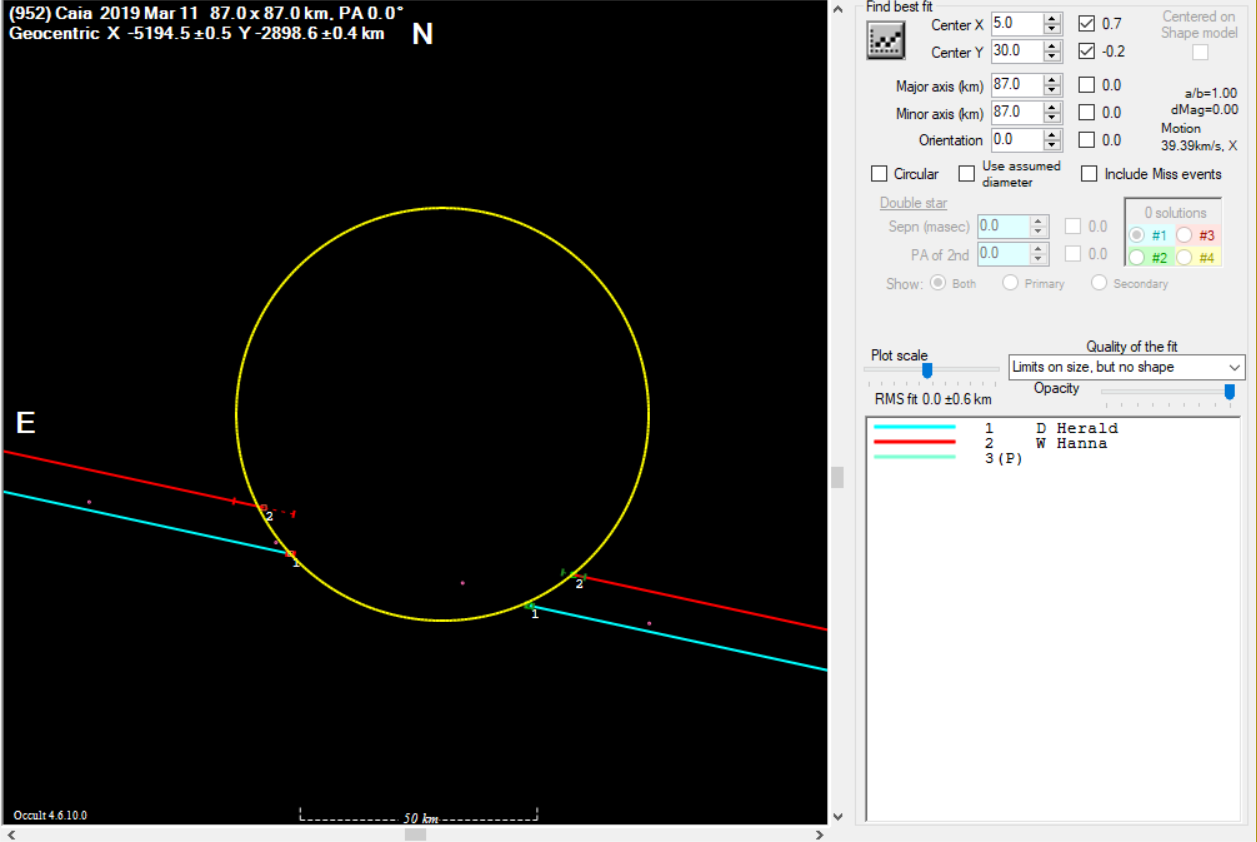
Task: Focus the Orientation value field
Action: pyautogui.click(x=1017, y=140)
